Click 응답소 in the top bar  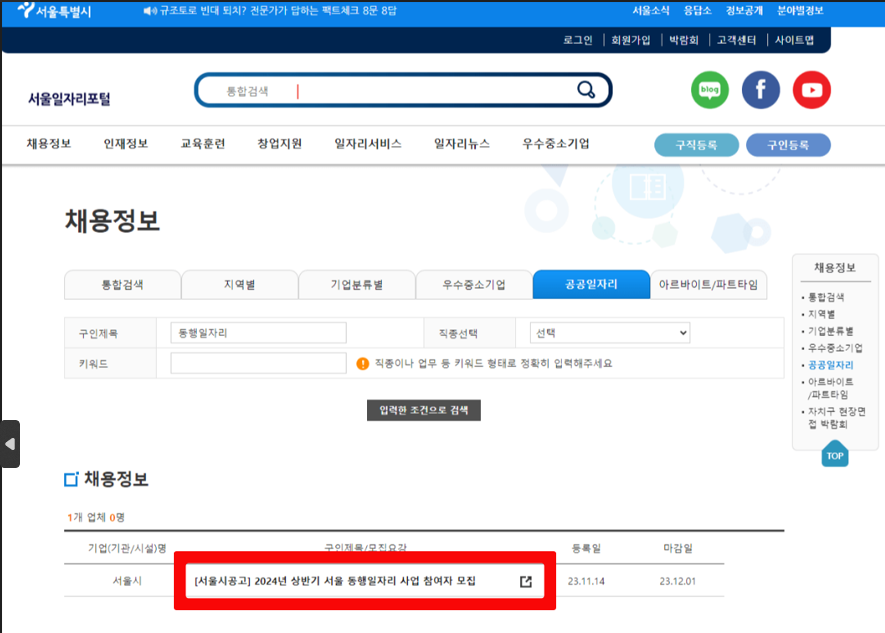point(698,11)
